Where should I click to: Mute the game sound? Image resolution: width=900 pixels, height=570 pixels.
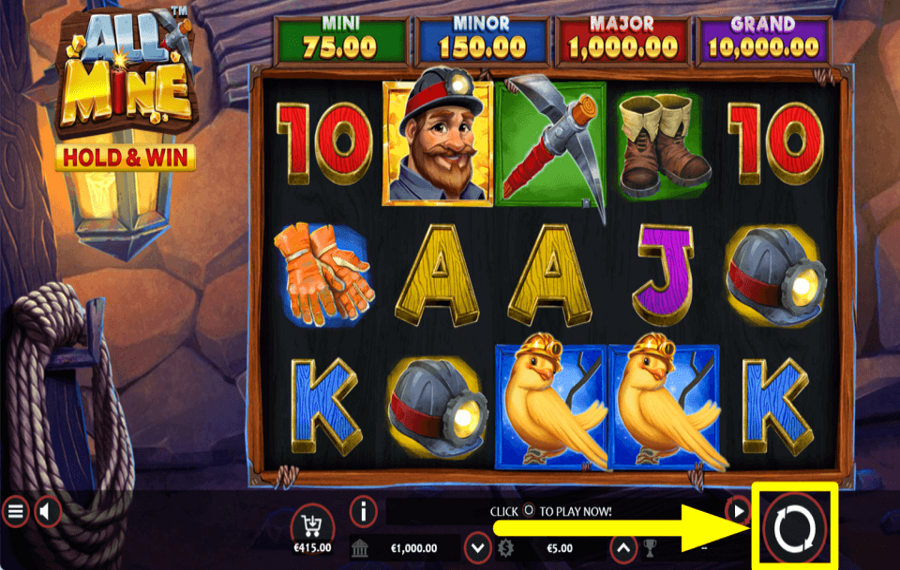[x=48, y=511]
